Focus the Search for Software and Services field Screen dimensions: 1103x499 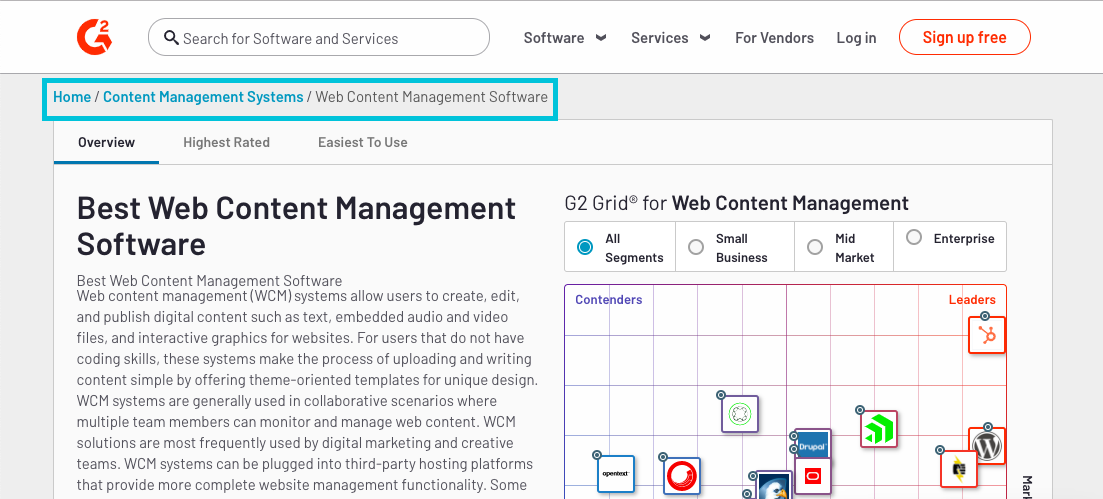pos(319,37)
